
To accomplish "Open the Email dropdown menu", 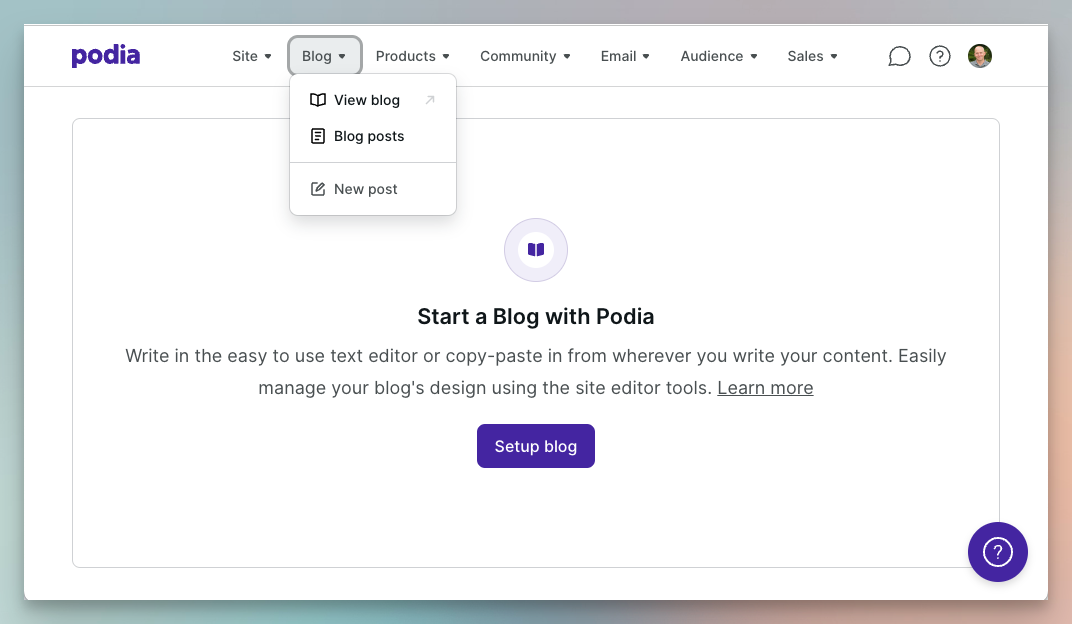I will (x=625, y=56).
